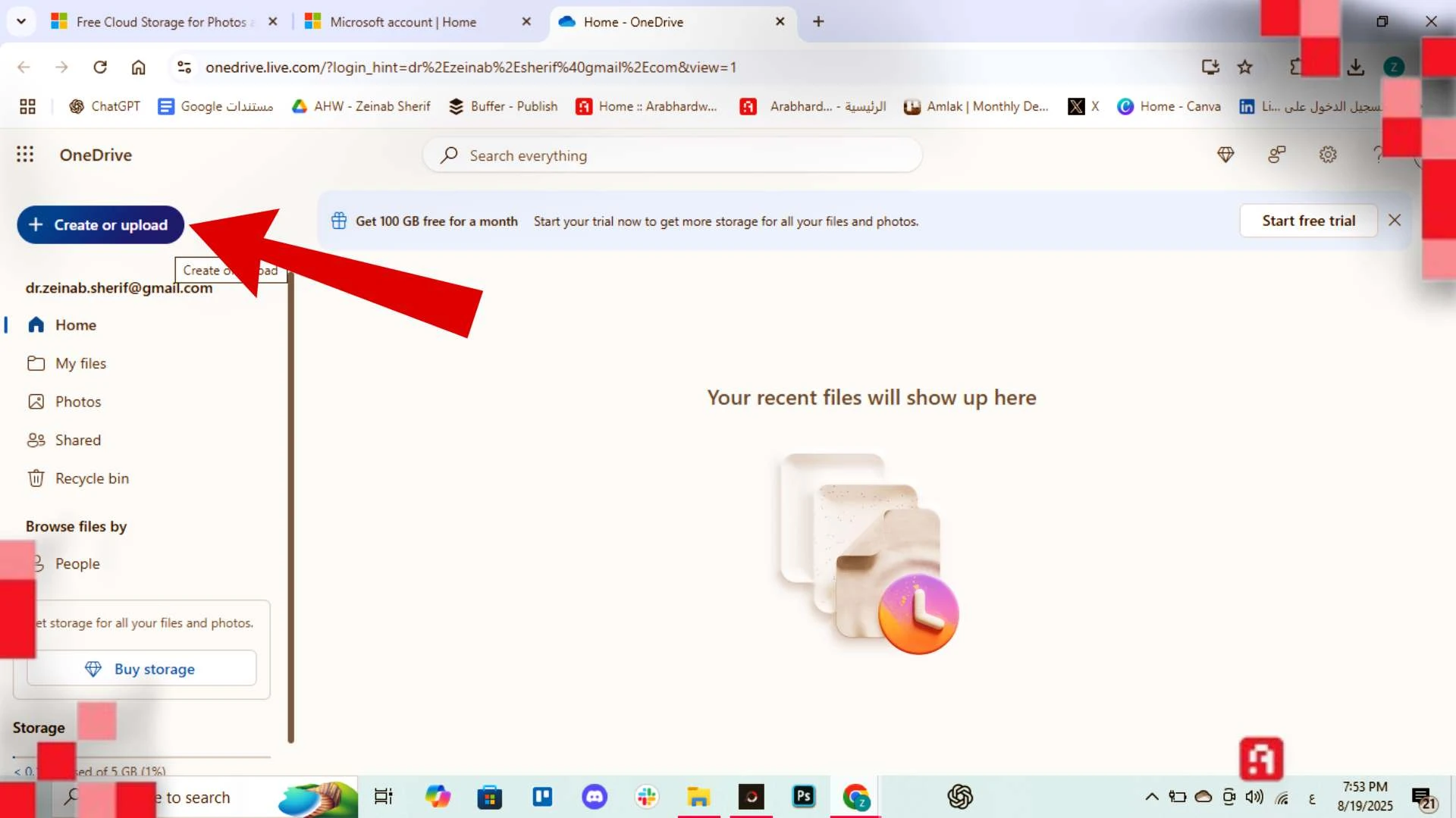Open Trello from the taskbar

[542, 797]
